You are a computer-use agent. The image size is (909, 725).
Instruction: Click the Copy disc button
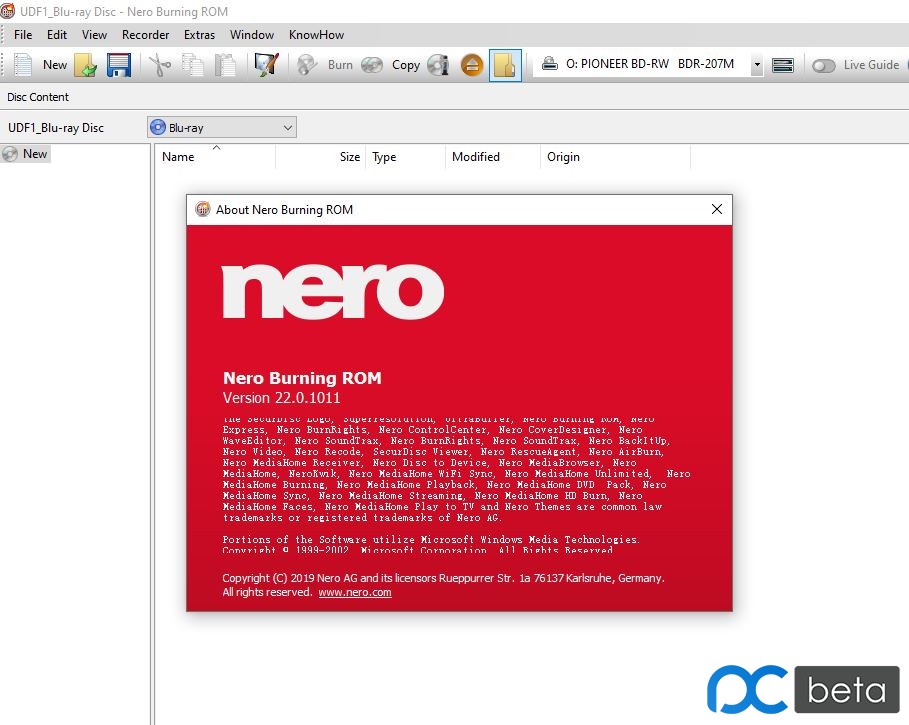pyautogui.click(x=392, y=65)
